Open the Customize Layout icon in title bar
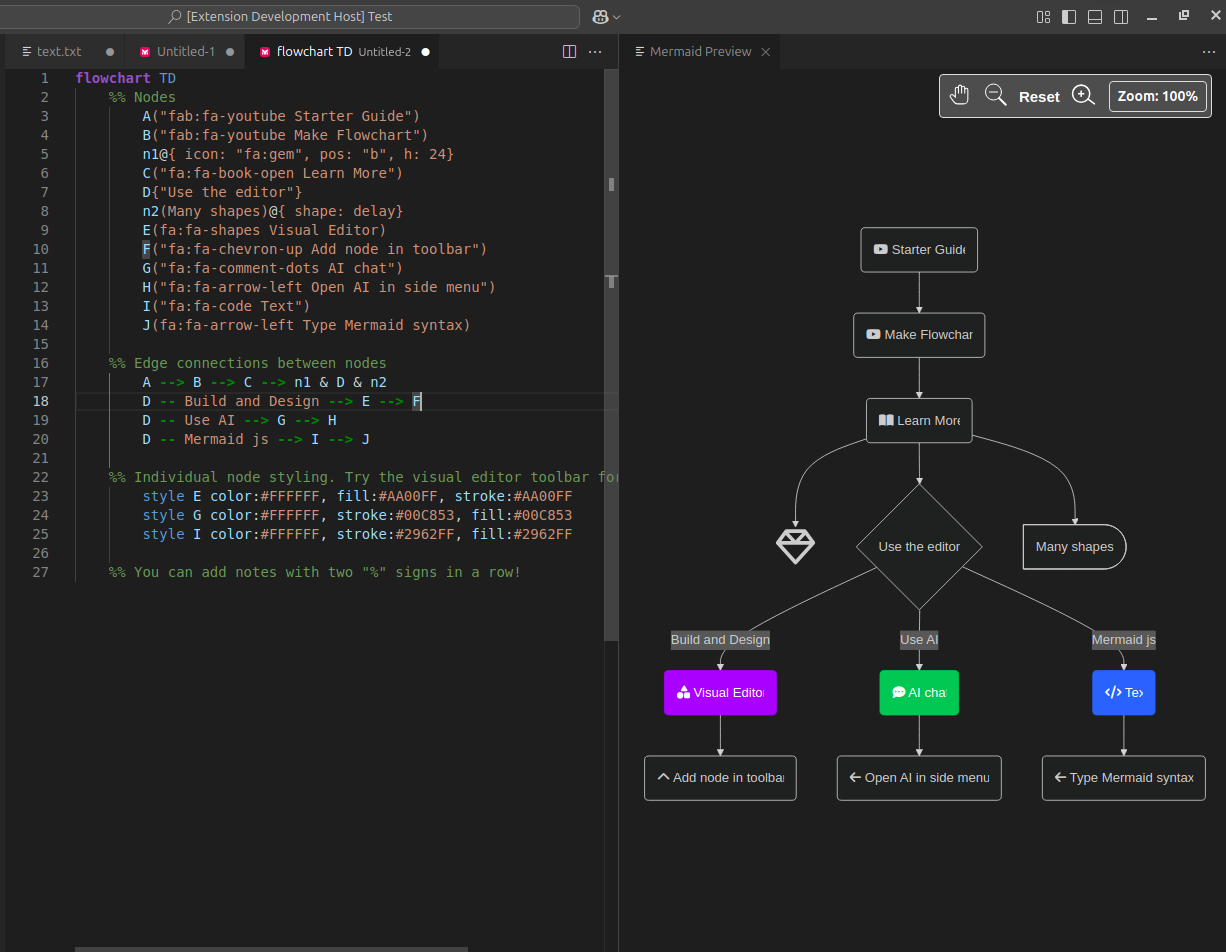This screenshot has width=1226, height=952. [x=1043, y=16]
